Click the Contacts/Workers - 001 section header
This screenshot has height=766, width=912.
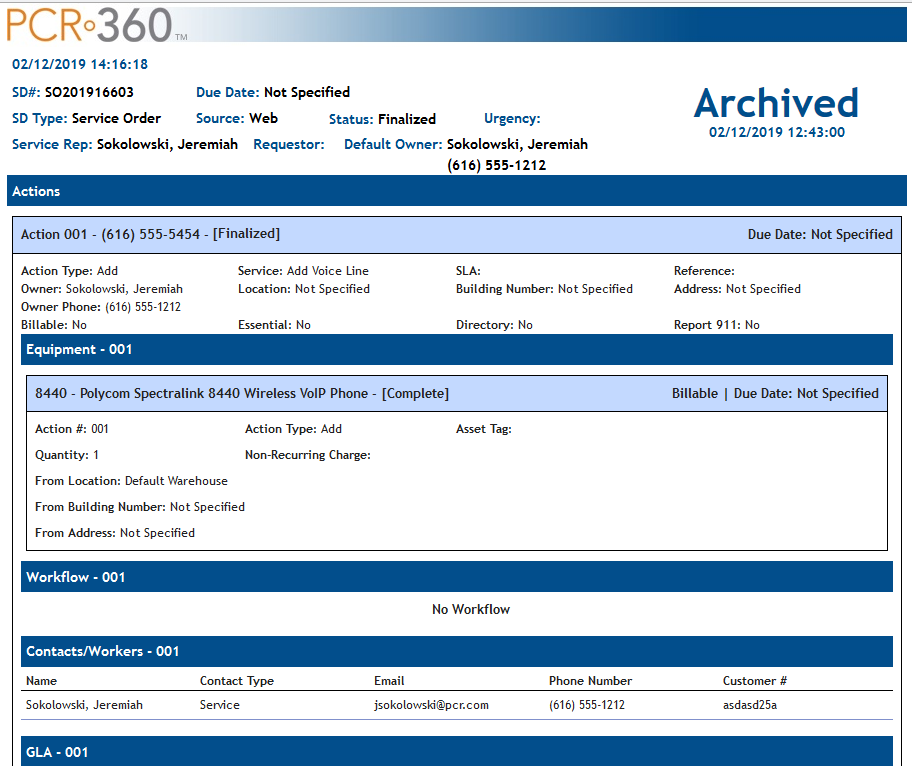pos(457,651)
